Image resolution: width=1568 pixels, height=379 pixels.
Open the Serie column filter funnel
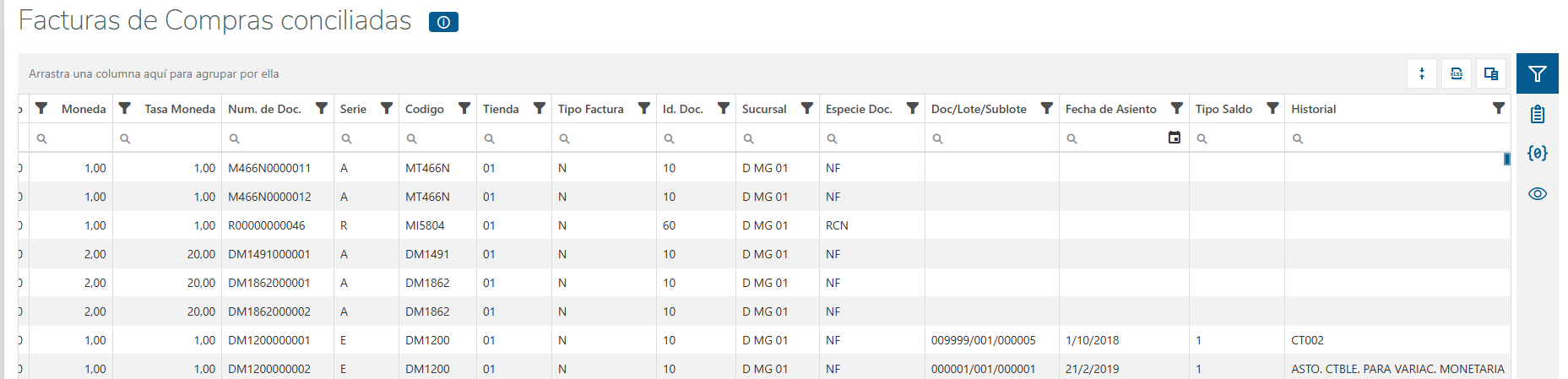pos(387,108)
